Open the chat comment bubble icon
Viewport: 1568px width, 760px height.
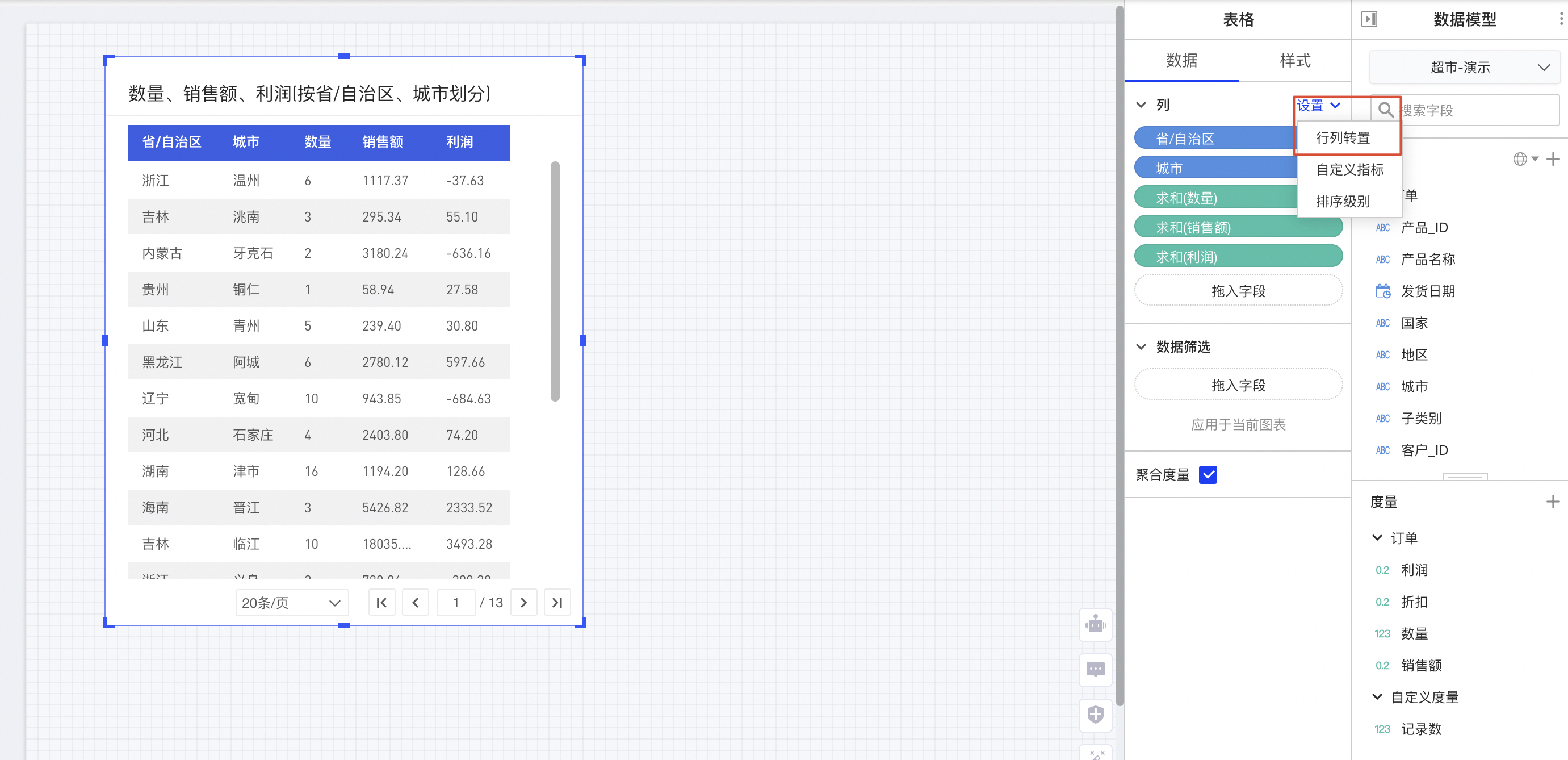point(1095,669)
